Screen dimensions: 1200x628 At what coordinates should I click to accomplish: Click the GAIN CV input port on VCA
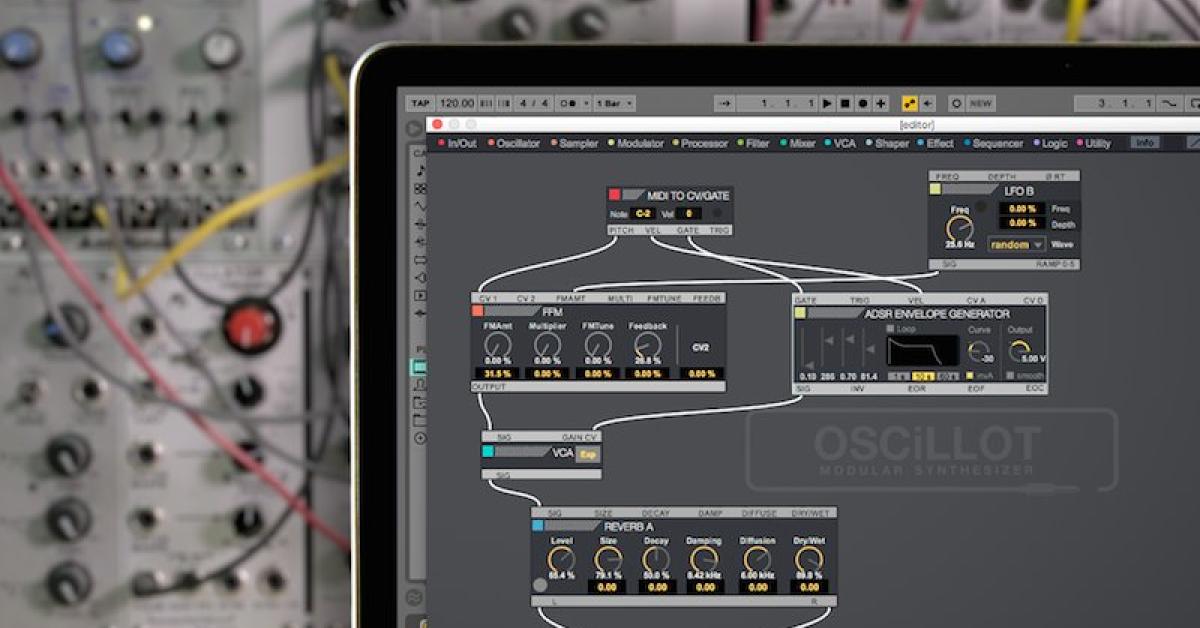click(x=580, y=436)
